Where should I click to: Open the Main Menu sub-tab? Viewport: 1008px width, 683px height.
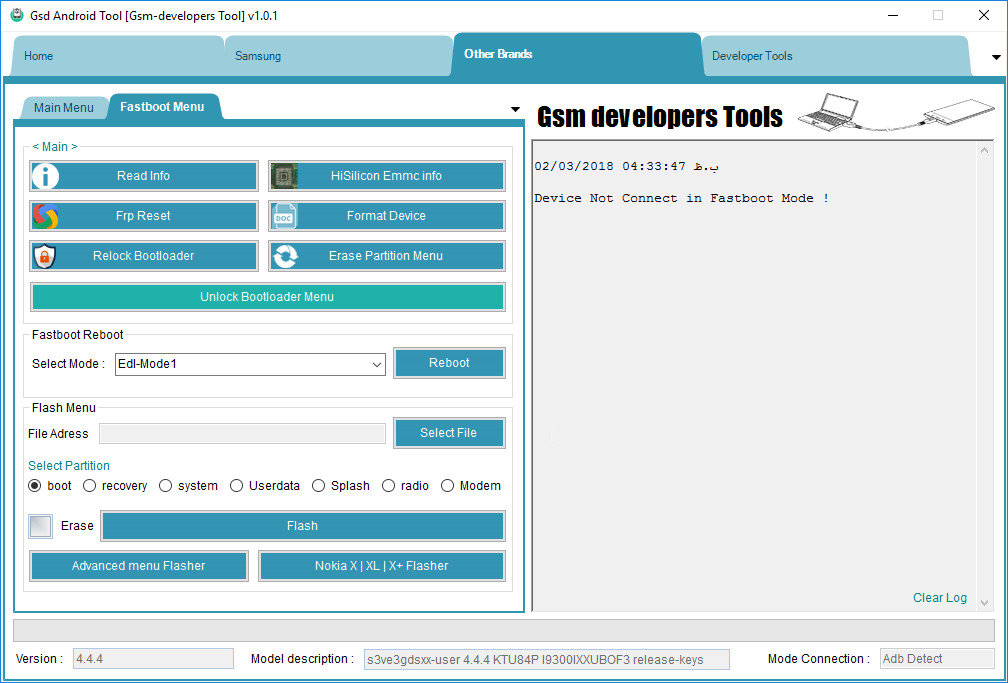click(x=64, y=107)
